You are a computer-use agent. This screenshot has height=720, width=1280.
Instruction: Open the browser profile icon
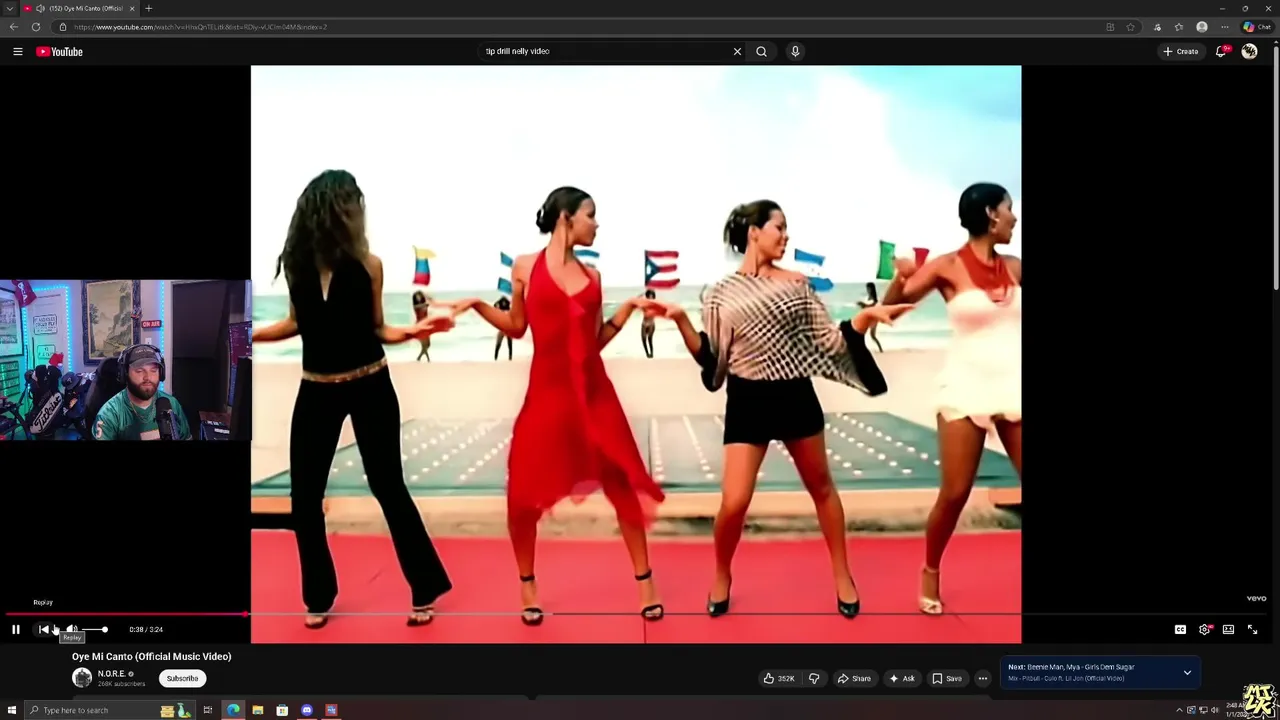click(1202, 27)
